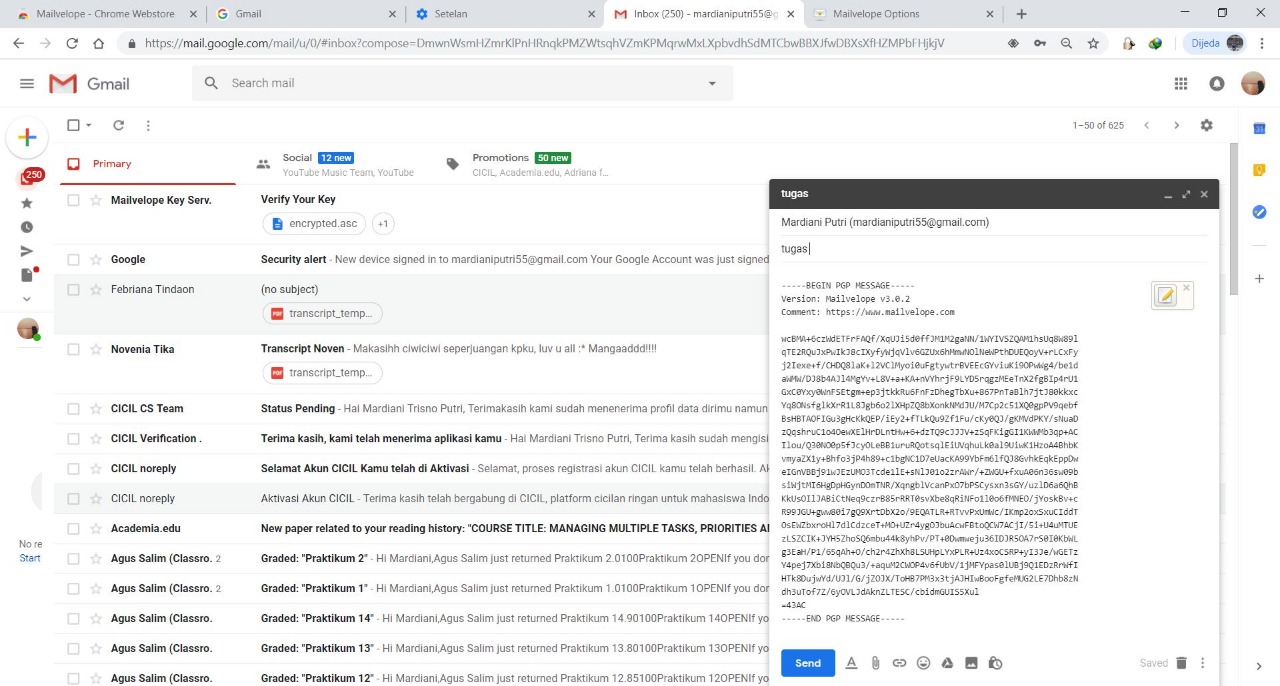Tick the select-all messages checkbox
The image size is (1280, 686).
click(73, 125)
